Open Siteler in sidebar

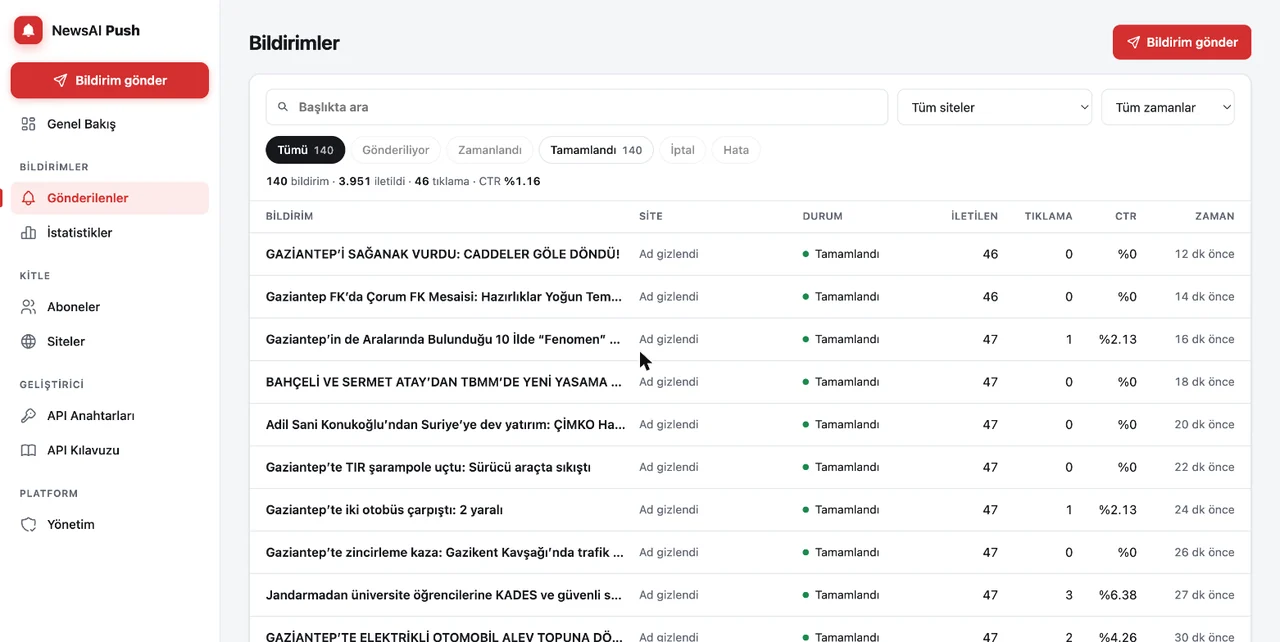[110, 342]
